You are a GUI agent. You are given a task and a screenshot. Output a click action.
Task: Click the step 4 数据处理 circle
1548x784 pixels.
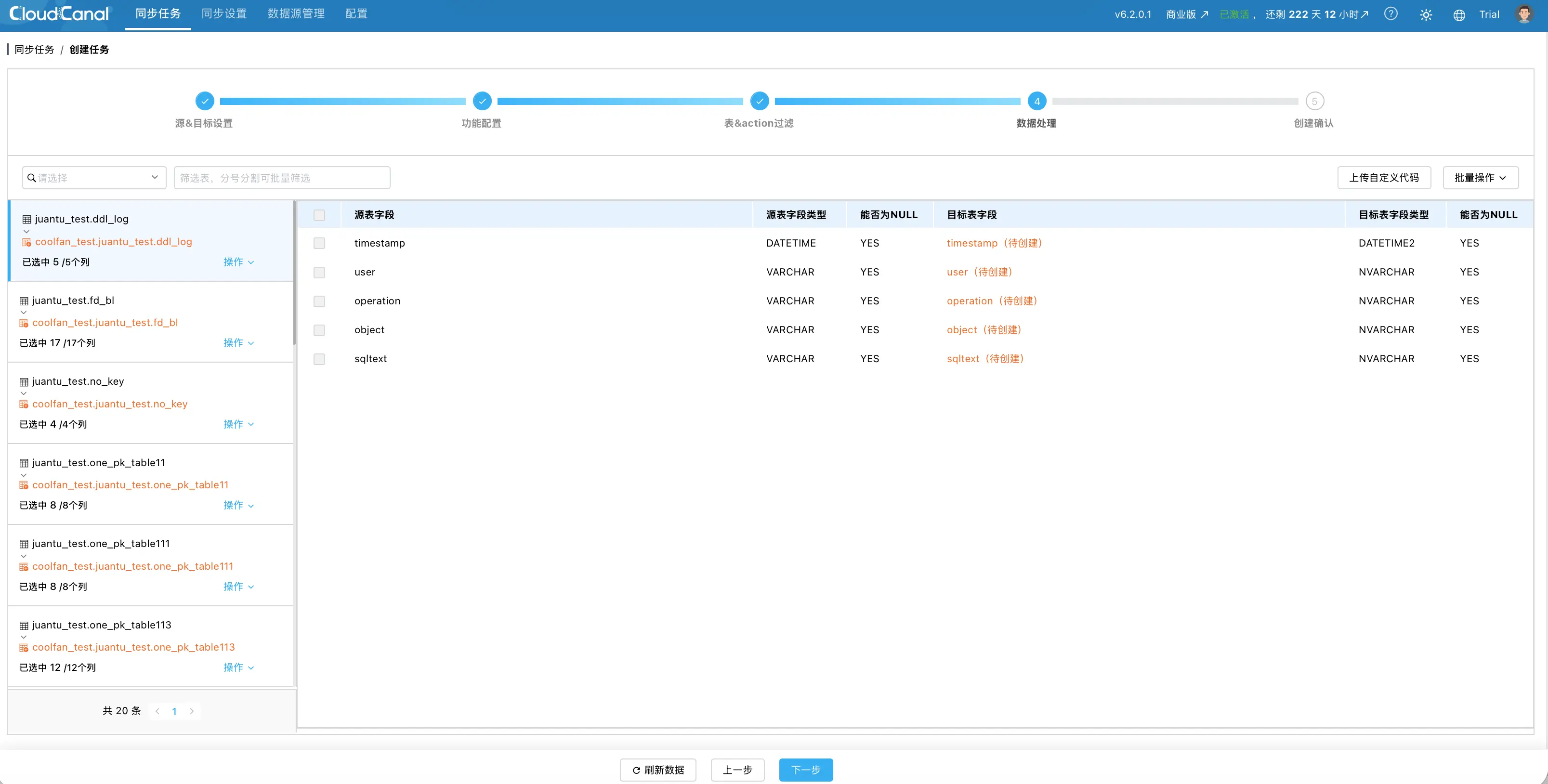1036,101
